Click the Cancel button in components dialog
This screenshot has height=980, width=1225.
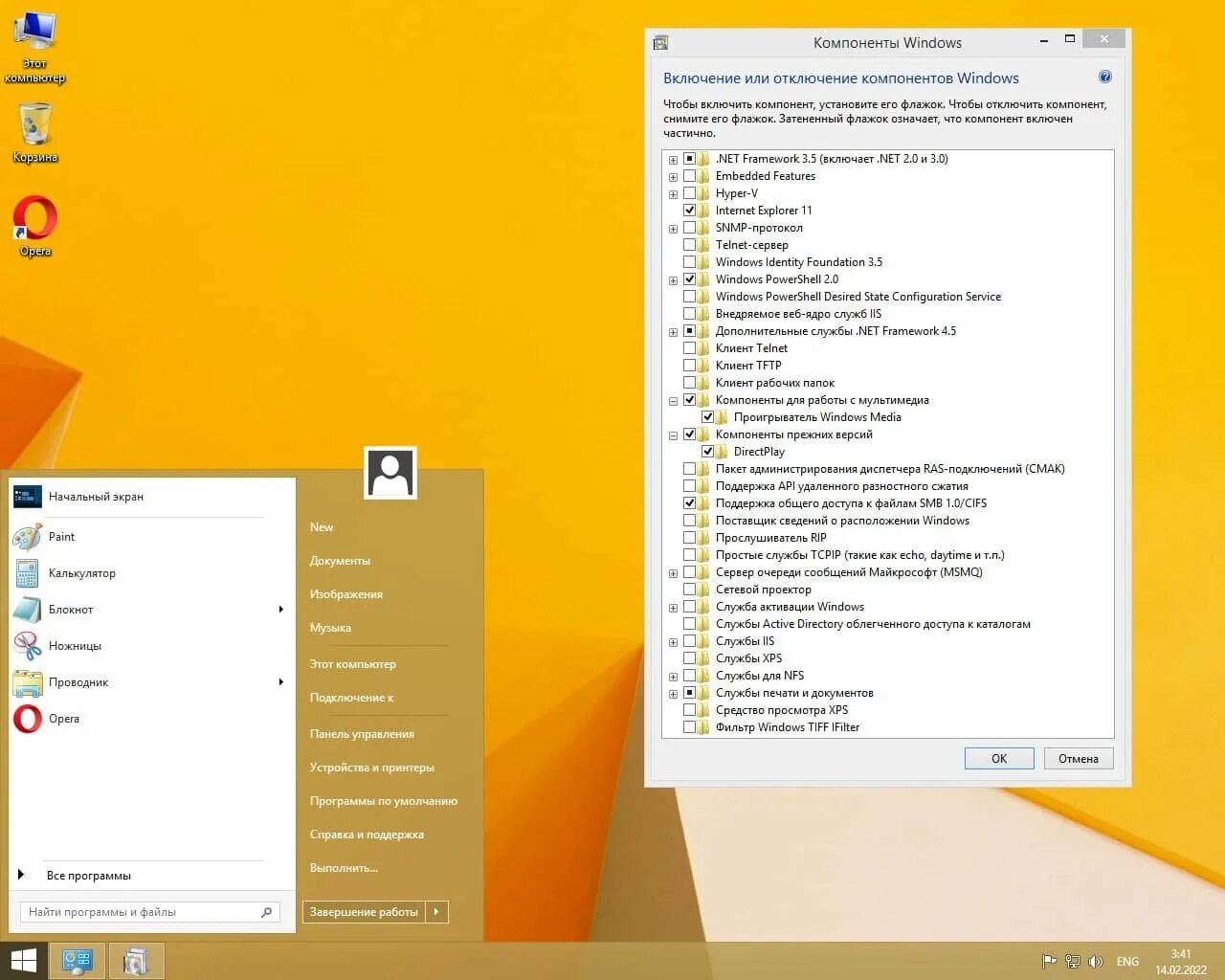[x=1079, y=759]
